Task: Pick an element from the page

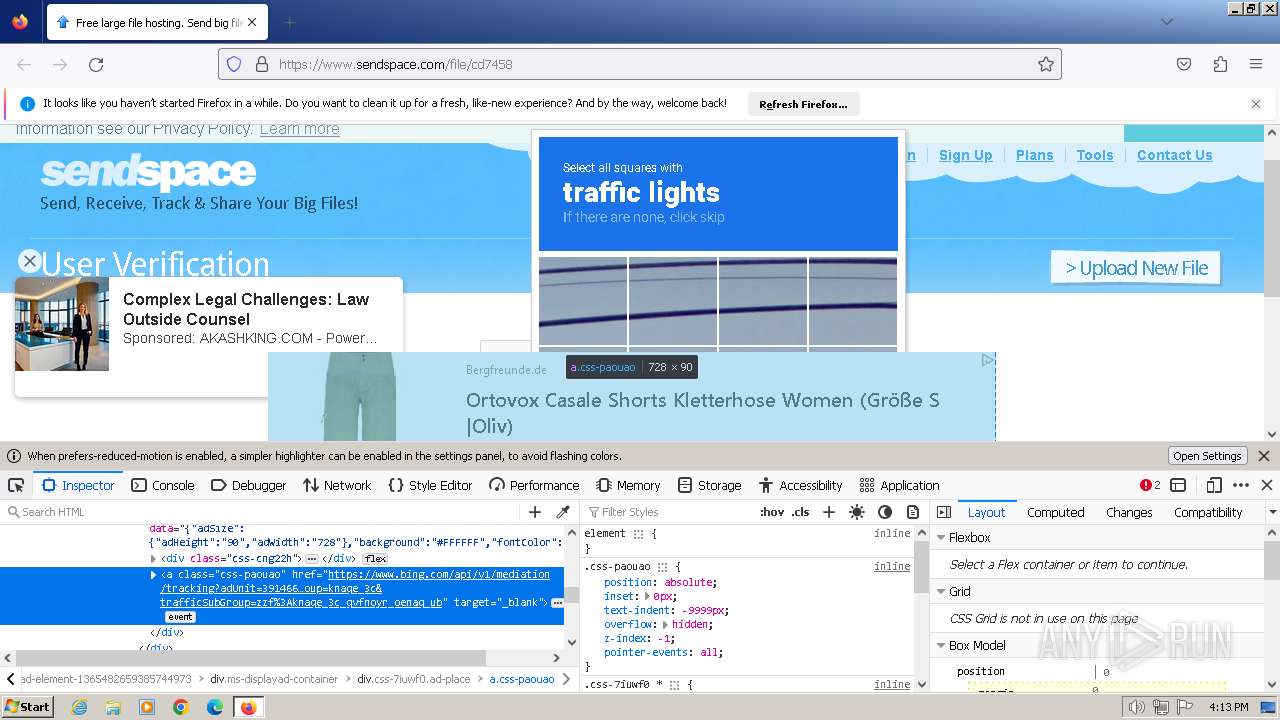Action: (x=16, y=485)
